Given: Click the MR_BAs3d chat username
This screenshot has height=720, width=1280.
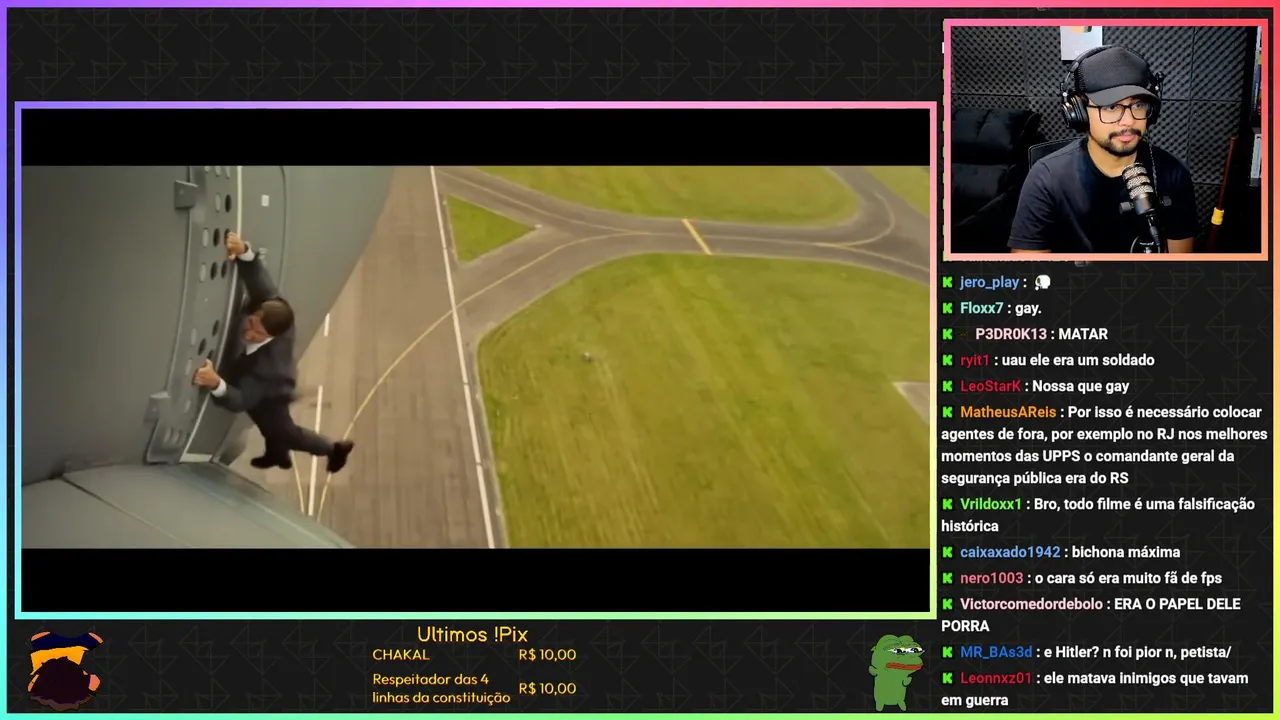Looking at the screenshot, I should 995,652.
